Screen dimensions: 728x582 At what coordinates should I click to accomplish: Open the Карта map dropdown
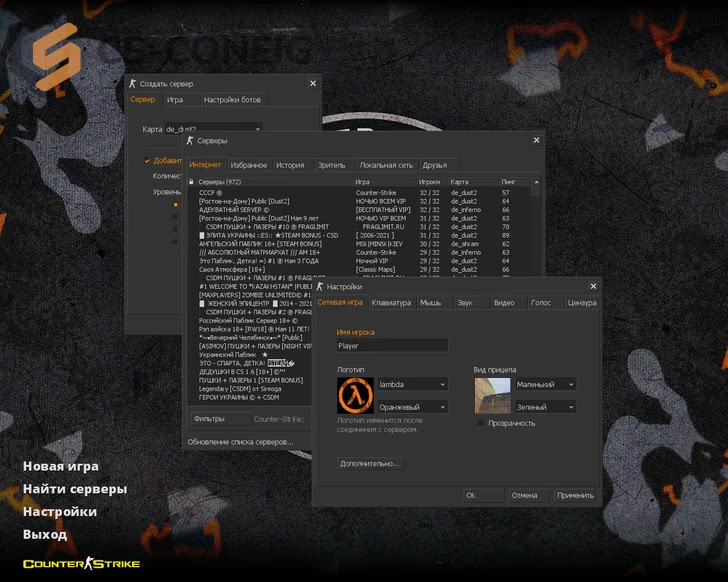pos(214,128)
